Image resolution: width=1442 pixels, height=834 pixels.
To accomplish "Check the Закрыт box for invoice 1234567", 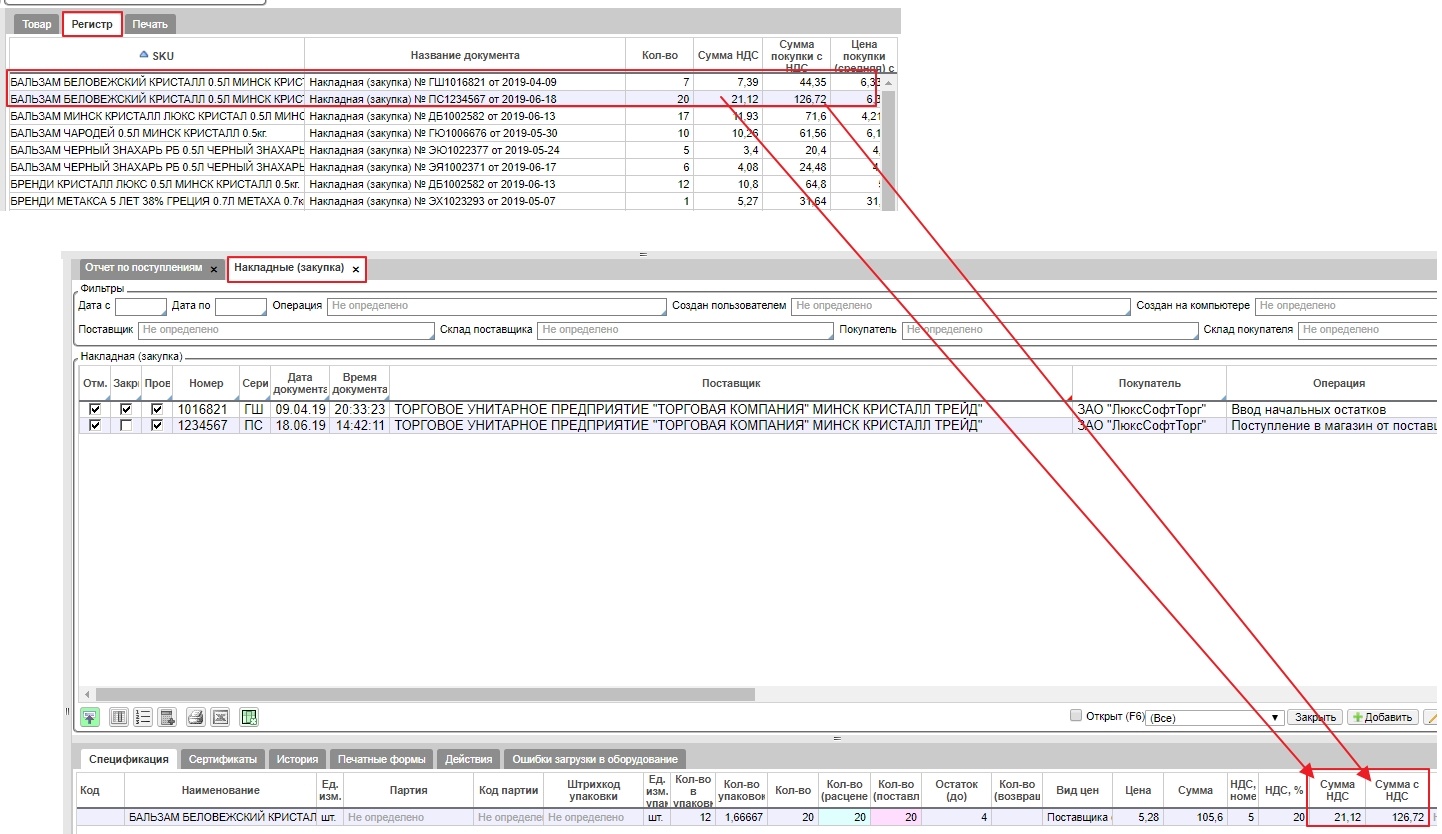I will tap(126, 425).
